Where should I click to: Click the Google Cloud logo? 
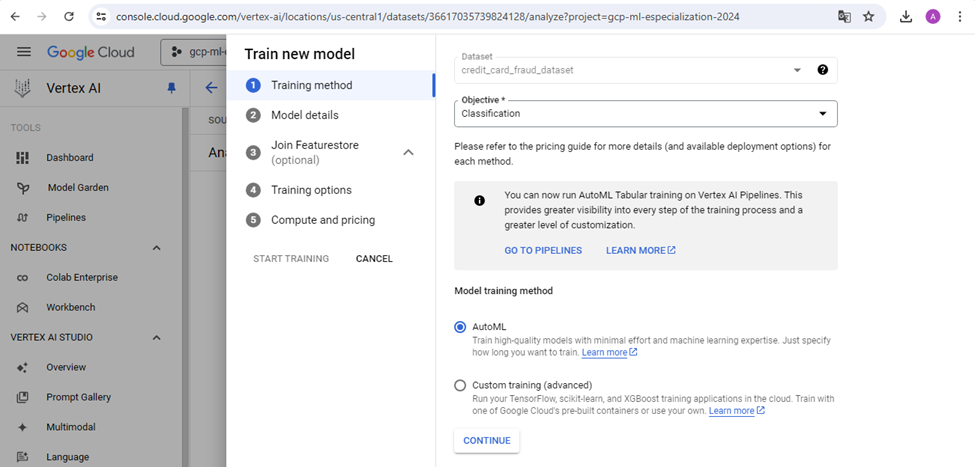[91, 52]
